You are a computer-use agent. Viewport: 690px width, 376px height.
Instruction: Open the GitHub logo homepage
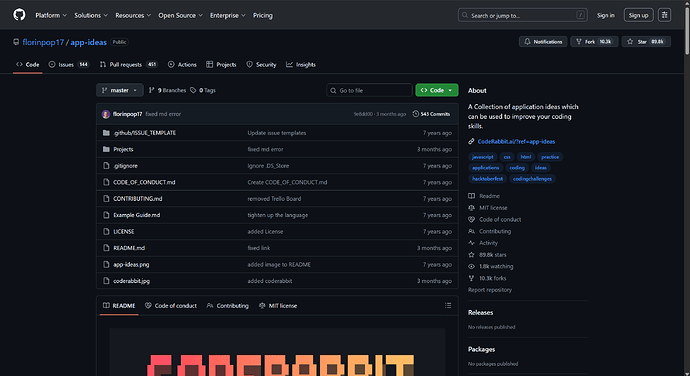(19, 15)
